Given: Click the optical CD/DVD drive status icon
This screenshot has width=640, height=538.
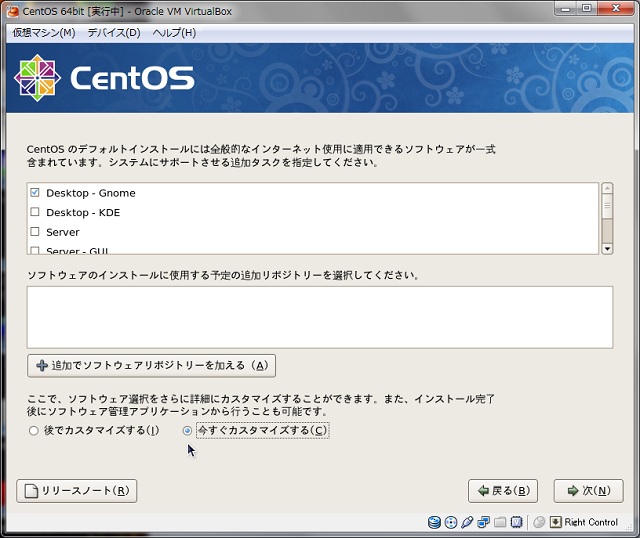Looking at the screenshot, I should click(451, 522).
